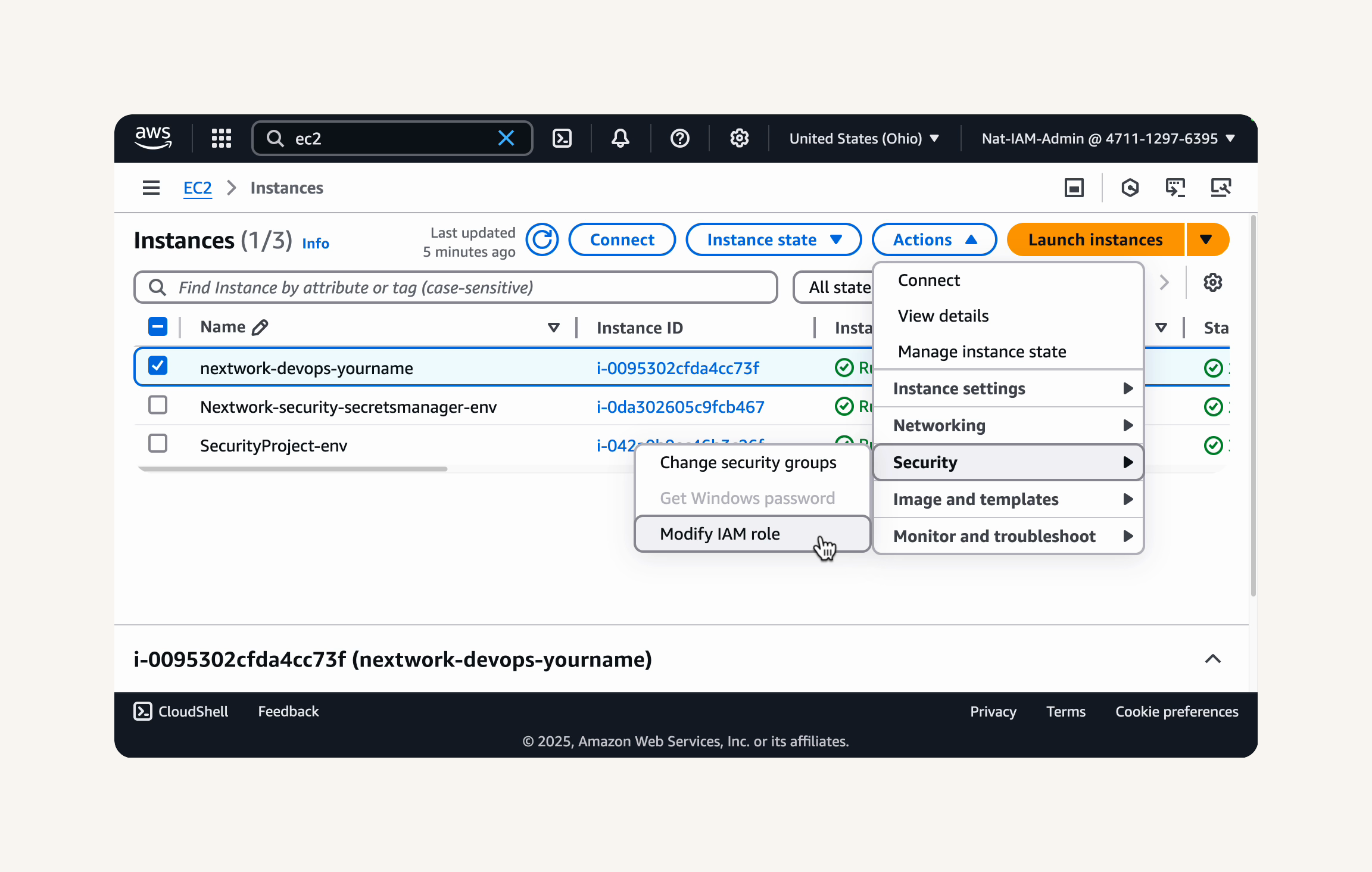
Task: Open table preferences gear icon
Action: pos(1213,282)
